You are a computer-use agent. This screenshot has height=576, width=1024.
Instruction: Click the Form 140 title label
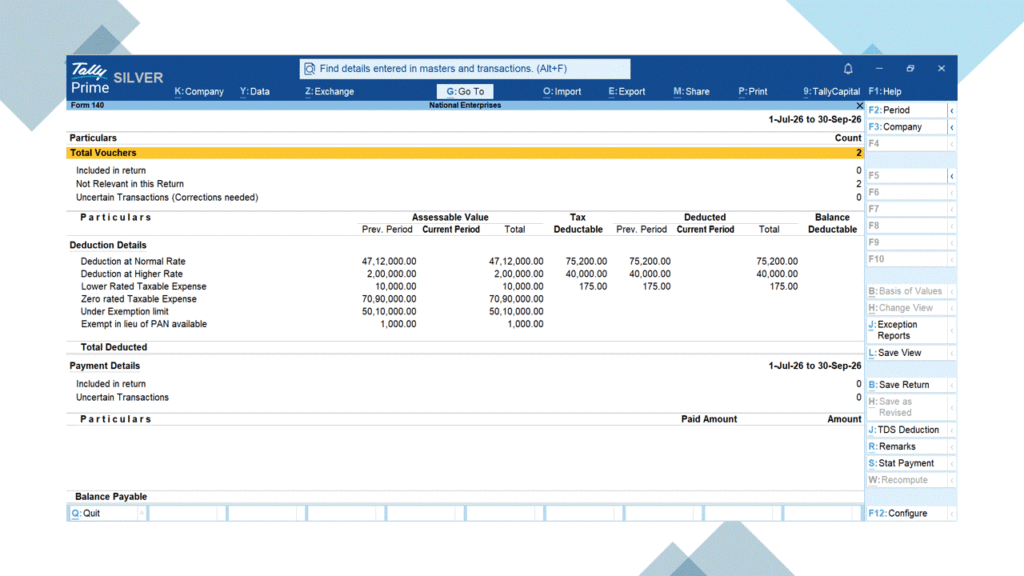click(x=88, y=105)
